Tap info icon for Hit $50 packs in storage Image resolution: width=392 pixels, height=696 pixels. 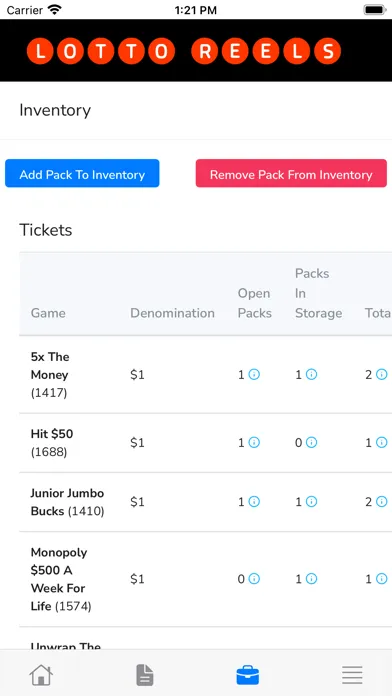312,443
